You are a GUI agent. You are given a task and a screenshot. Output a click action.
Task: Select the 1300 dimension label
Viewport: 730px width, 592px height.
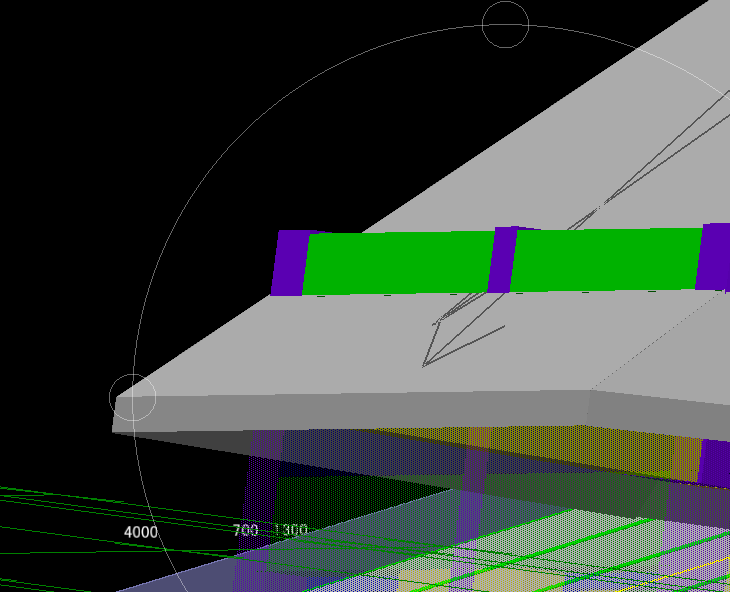click(290, 530)
